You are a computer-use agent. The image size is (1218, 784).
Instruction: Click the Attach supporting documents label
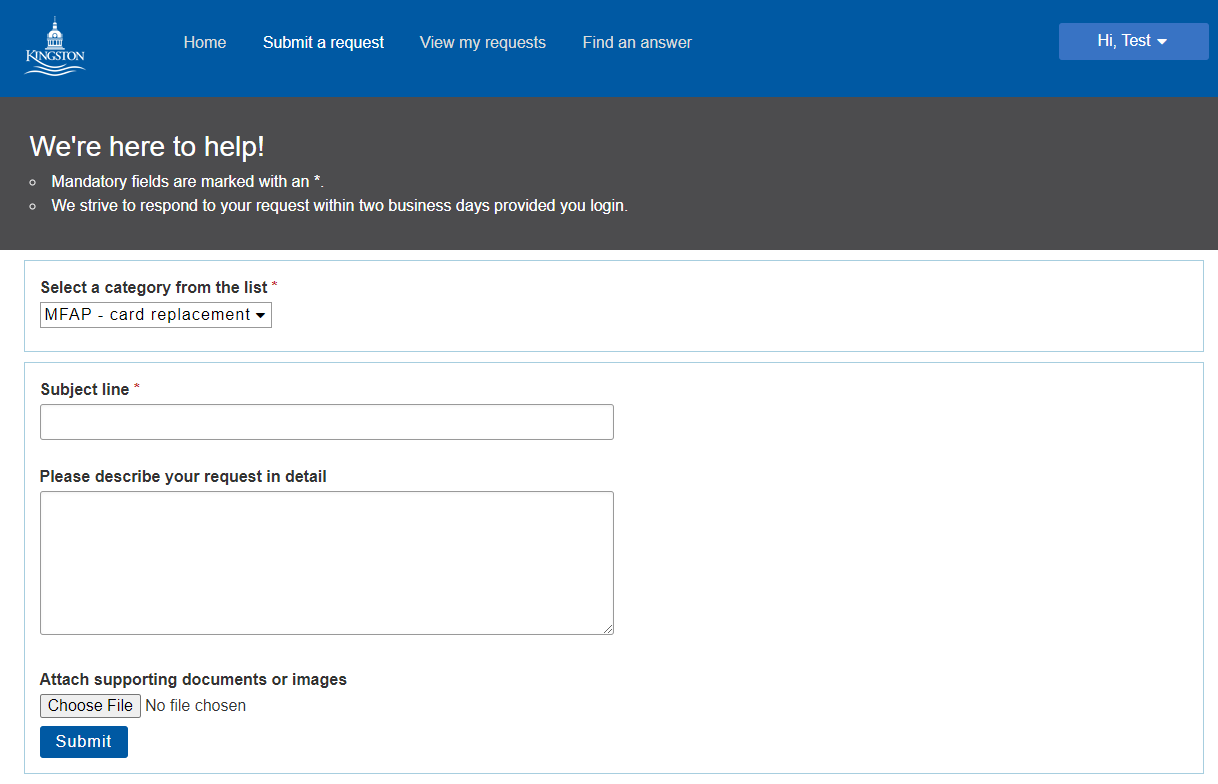[x=193, y=679]
